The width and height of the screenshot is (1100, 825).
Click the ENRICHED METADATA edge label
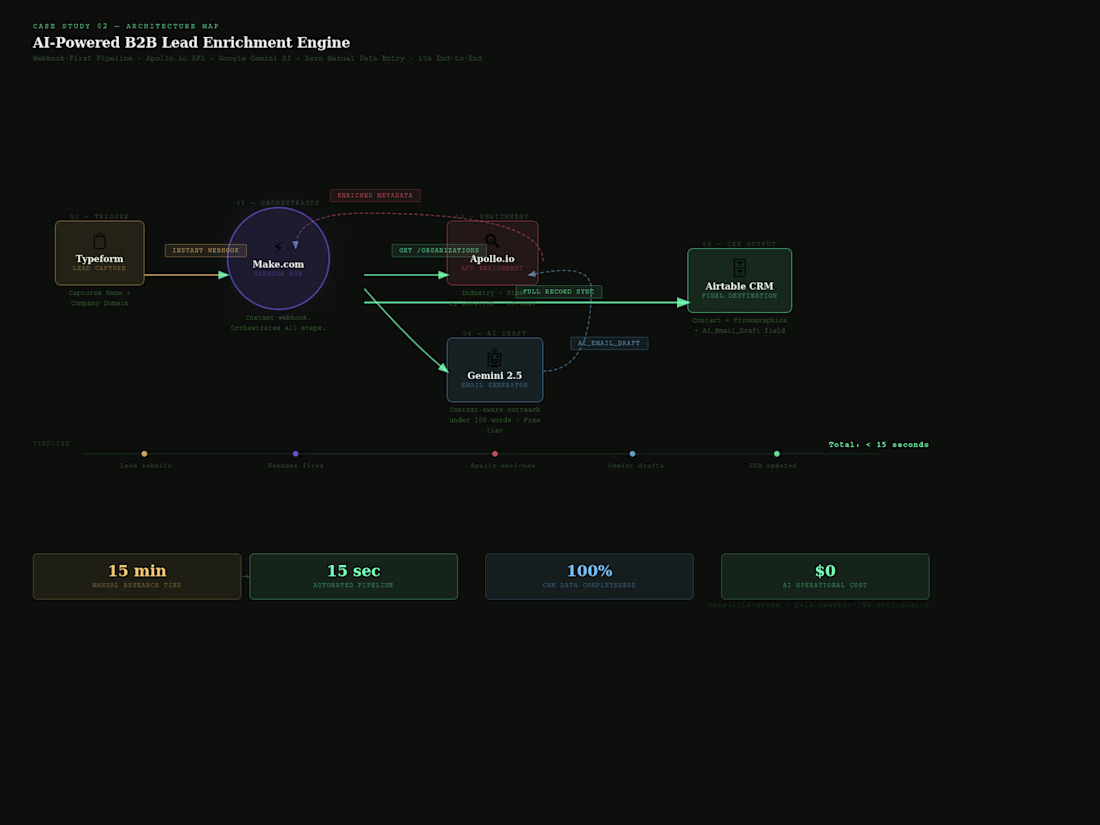pyautogui.click(x=375, y=196)
